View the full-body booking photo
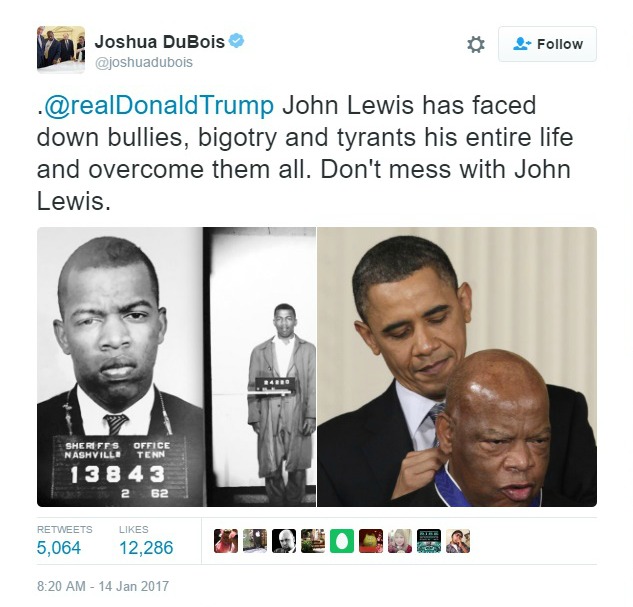Image resolution: width=633 pixels, height=607 pixels. [260, 366]
